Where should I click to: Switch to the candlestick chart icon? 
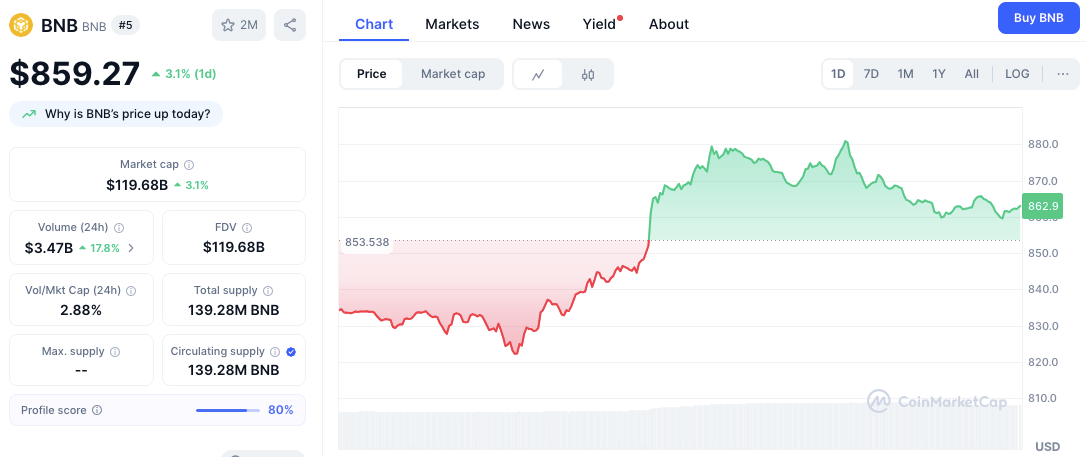[x=588, y=74]
